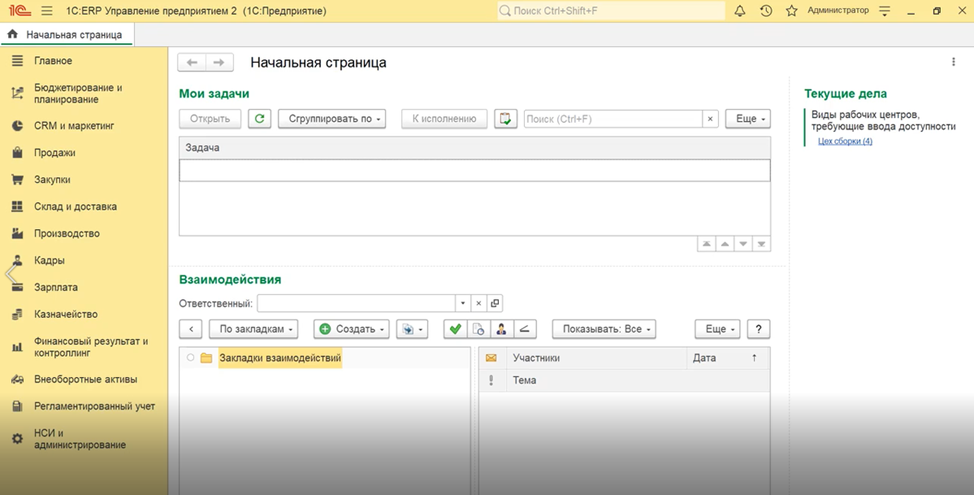
Task: Expand the Показывать: Все filter
Action: (604, 329)
